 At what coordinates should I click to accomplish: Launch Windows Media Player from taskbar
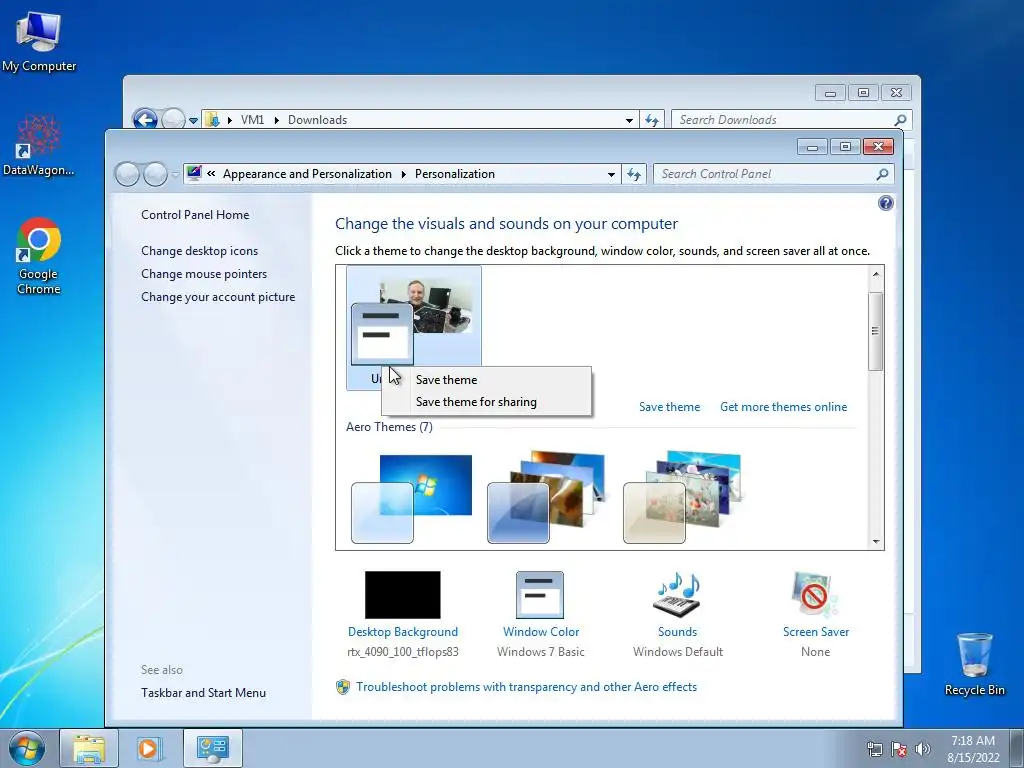pyautogui.click(x=149, y=748)
